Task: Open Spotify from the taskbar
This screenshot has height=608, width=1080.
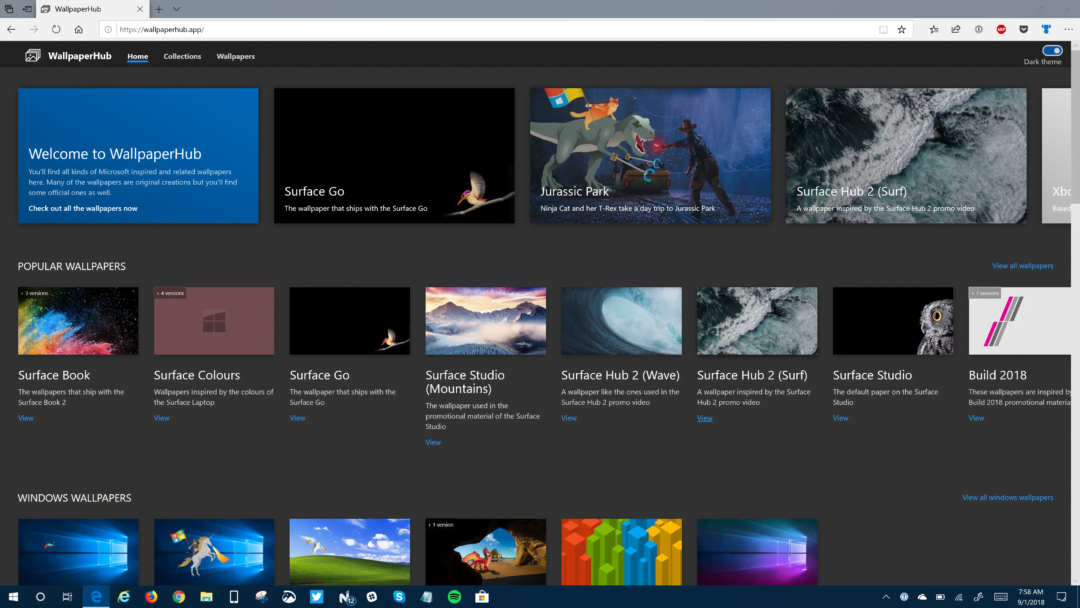Action: [x=454, y=596]
